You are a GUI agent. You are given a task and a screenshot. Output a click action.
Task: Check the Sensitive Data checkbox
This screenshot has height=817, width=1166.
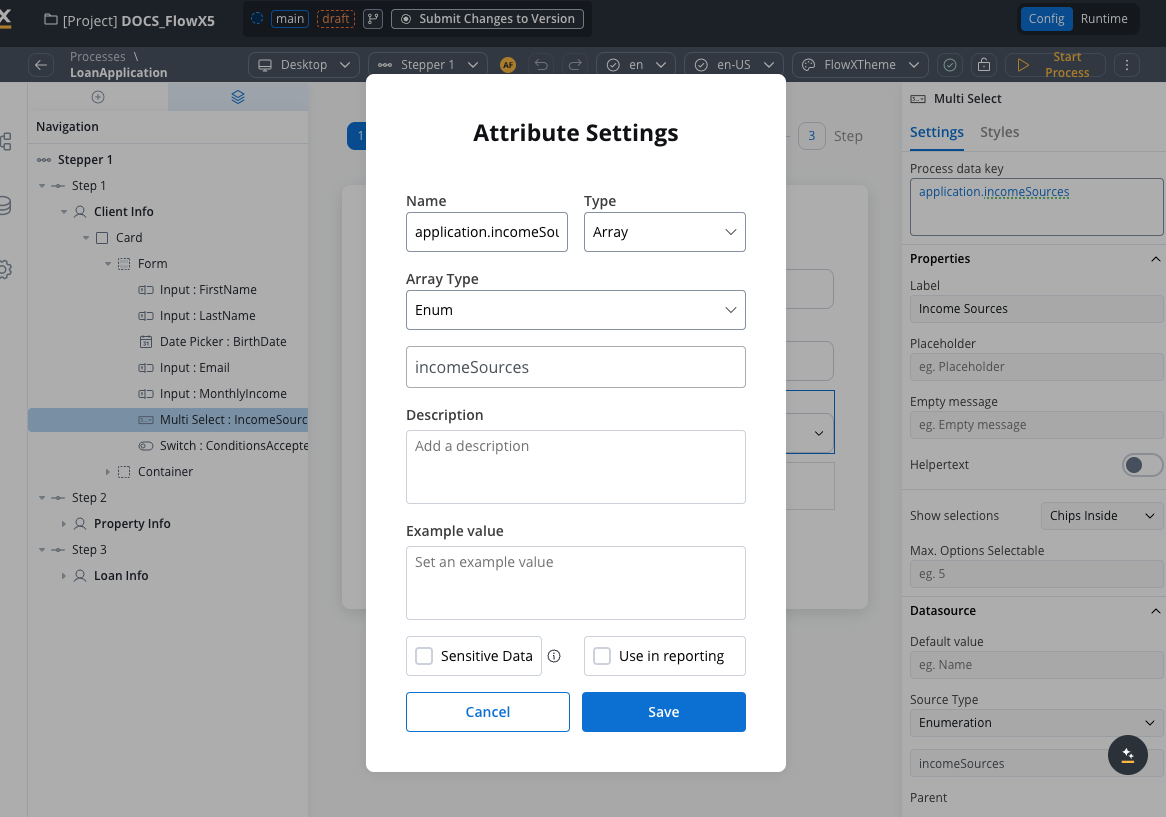pos(424,656)
